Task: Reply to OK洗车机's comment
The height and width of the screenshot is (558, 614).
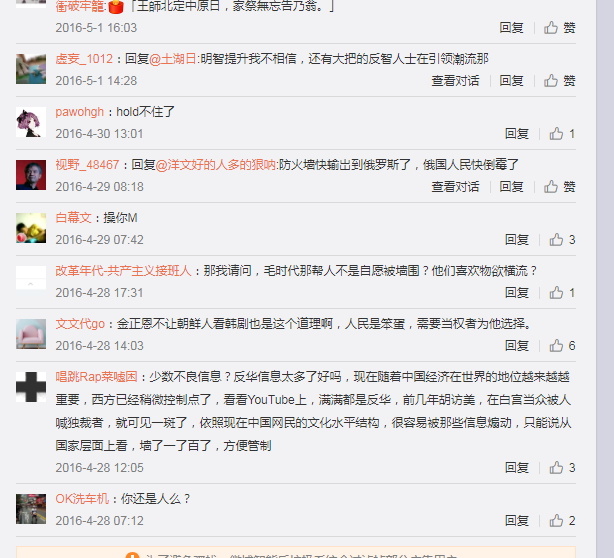Action: pyautogui.click(x=516, y=521)
